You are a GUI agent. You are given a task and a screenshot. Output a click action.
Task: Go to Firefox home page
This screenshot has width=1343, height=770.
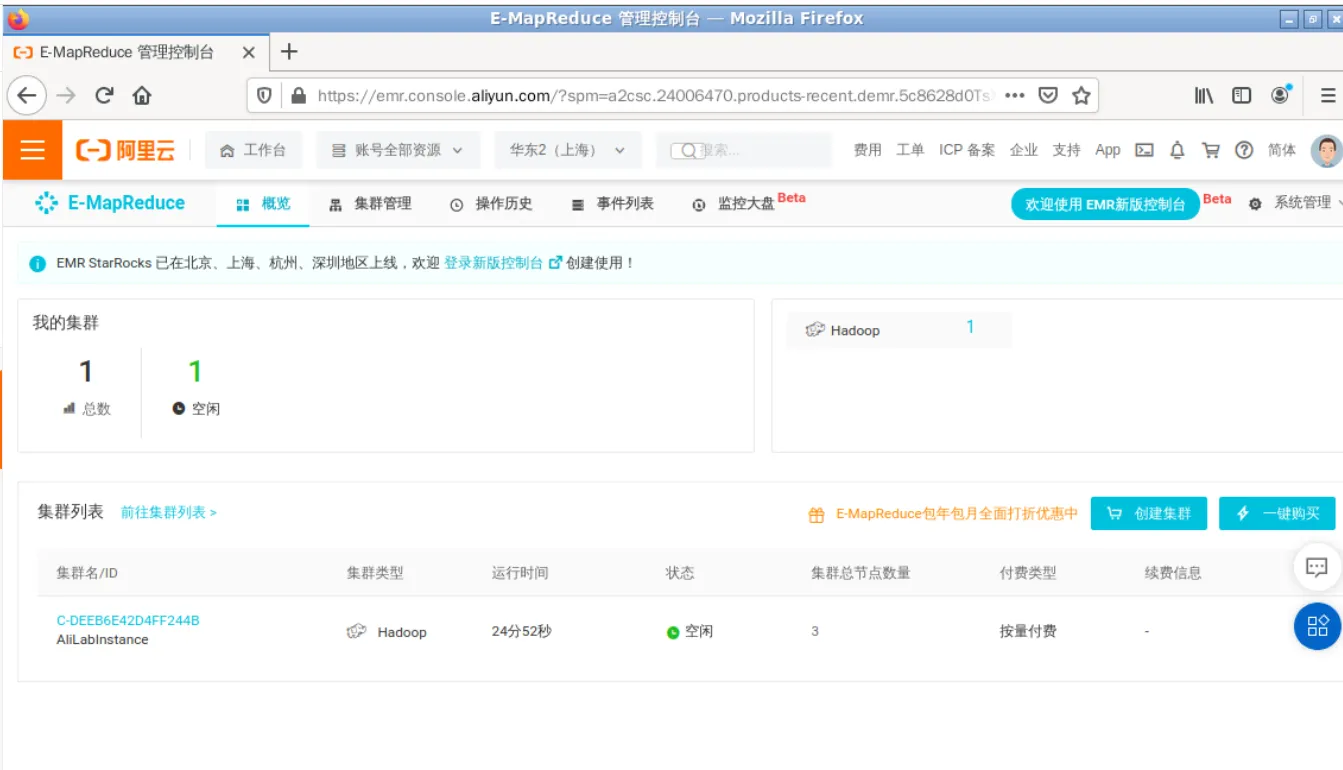142,95
